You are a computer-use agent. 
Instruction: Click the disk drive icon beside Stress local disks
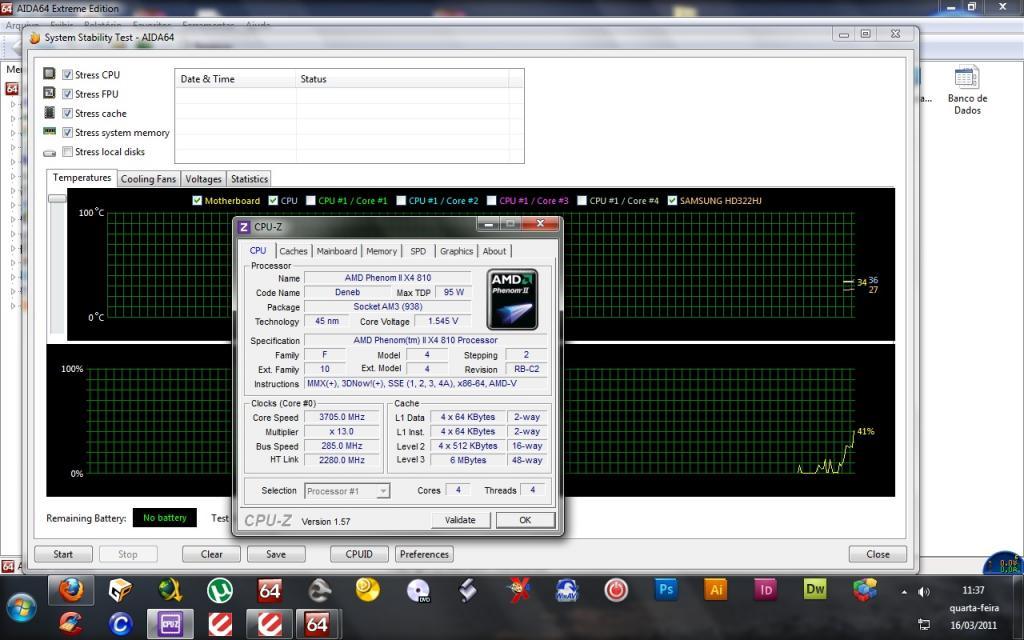coord(49,153)
